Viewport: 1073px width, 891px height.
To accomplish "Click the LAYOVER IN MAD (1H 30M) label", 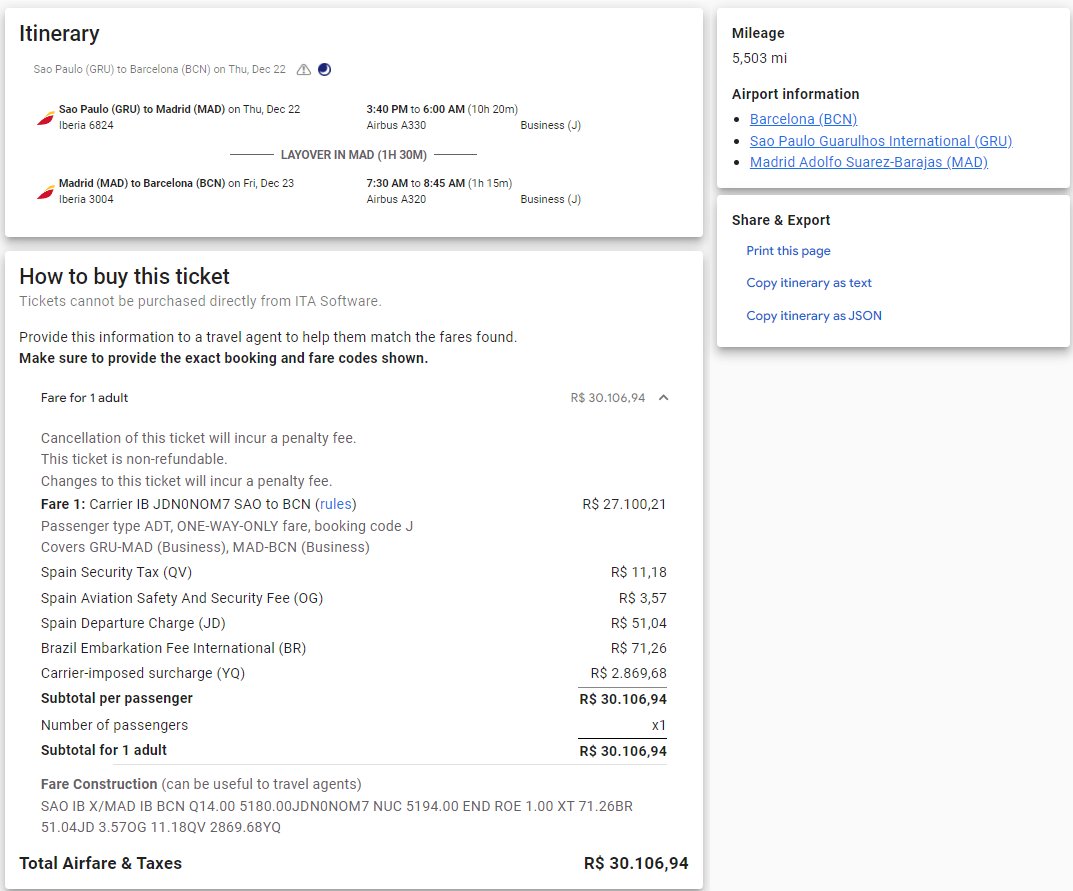I will pyautogui.click(x=354, y=155).
